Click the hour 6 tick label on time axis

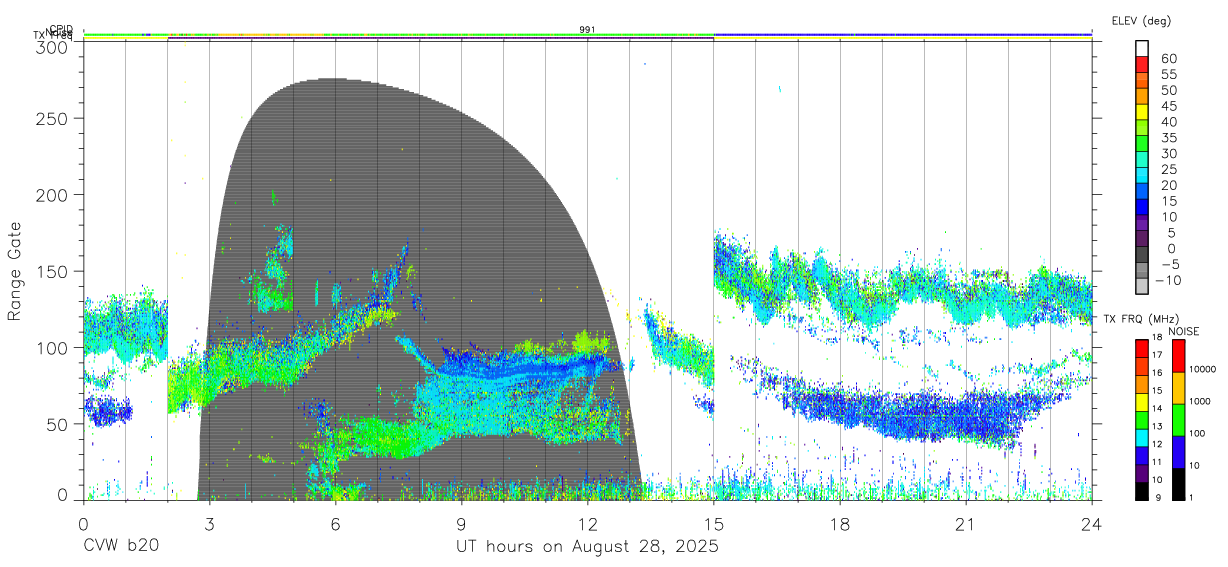pos(335,525)
